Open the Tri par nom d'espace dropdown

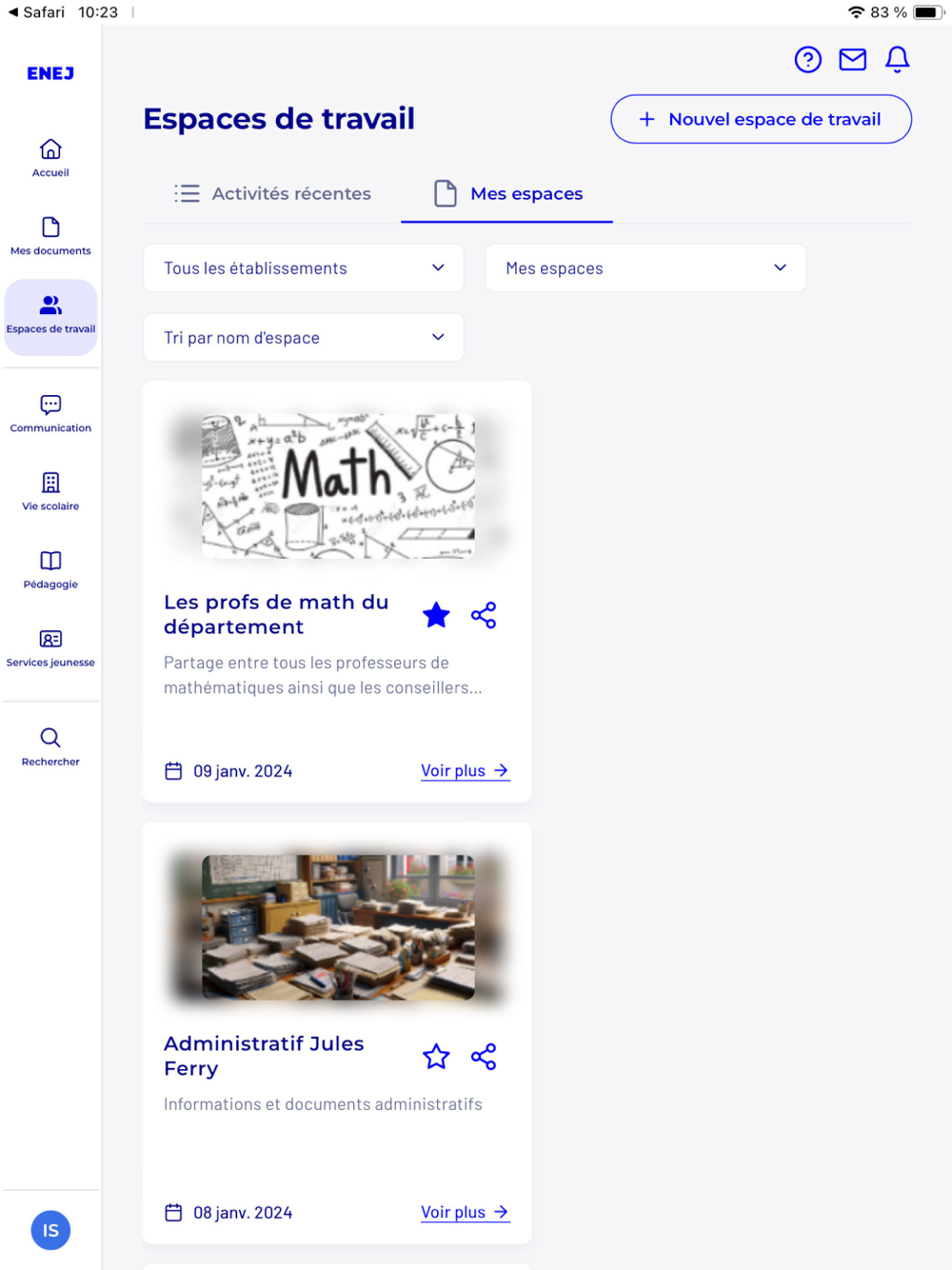click(304, 338)
